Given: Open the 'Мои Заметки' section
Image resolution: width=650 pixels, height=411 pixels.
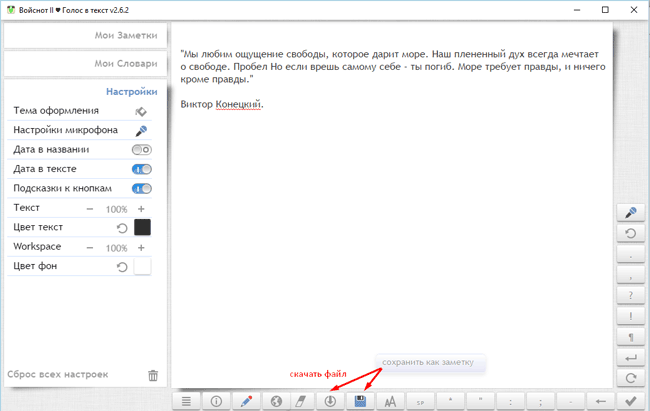Looking at the screenshot, I should point(85,36).
